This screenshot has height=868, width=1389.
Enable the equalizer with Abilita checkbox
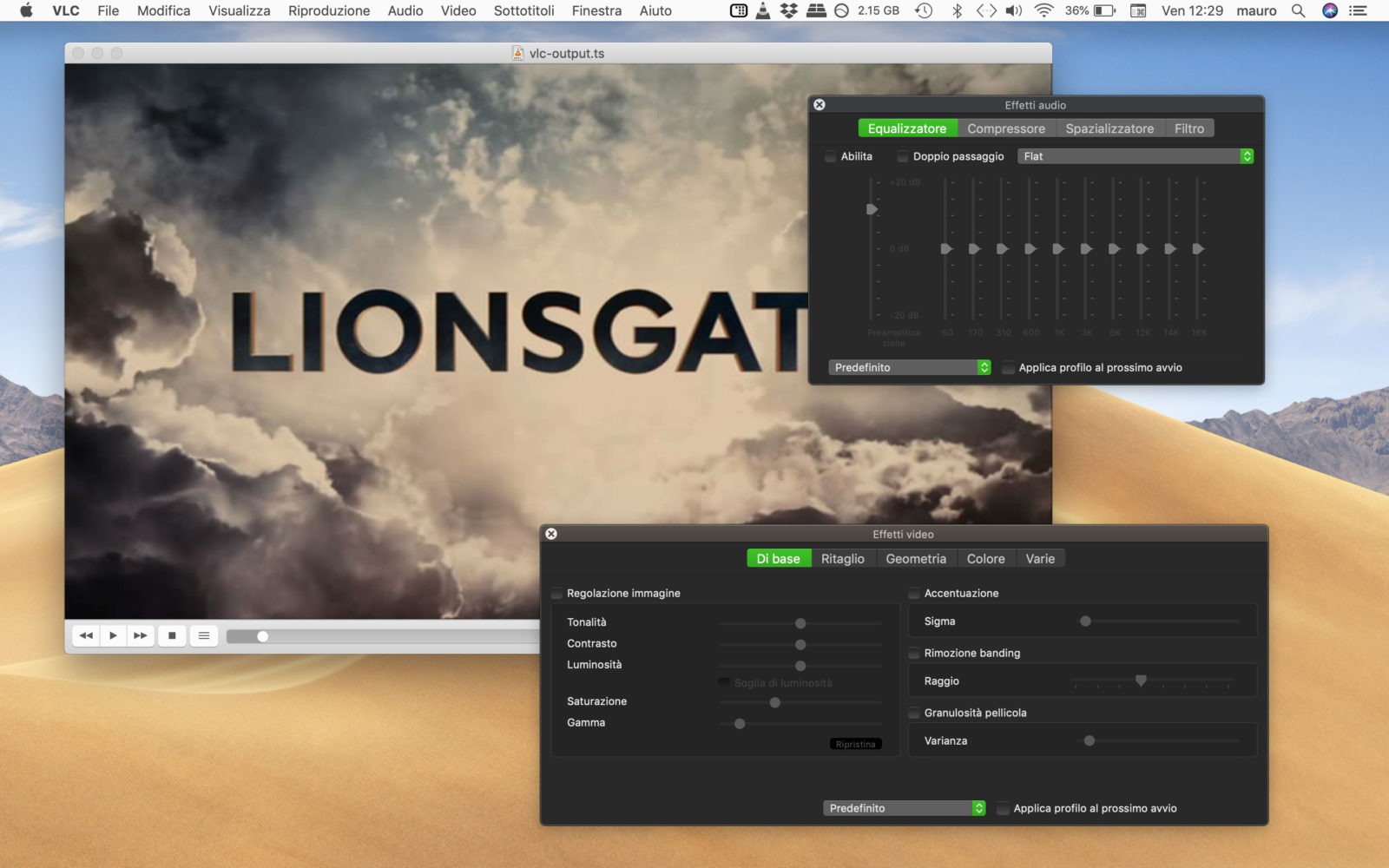(x=831, y=156)
